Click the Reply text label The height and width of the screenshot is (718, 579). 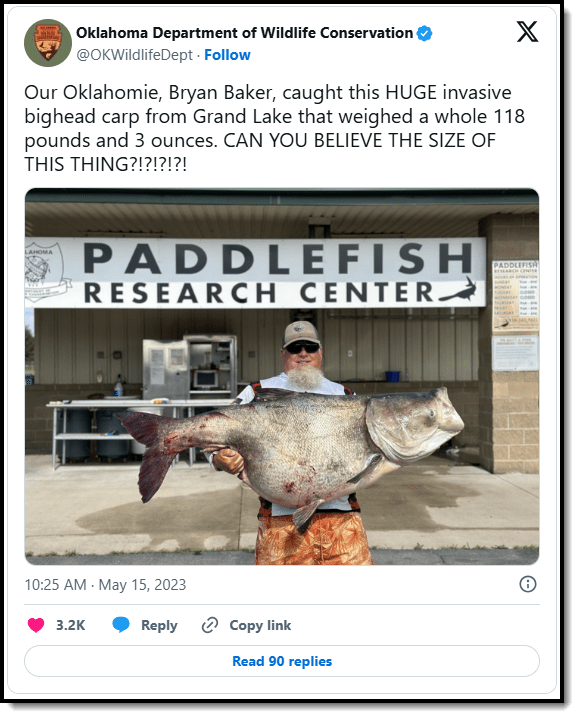[159, 626]
